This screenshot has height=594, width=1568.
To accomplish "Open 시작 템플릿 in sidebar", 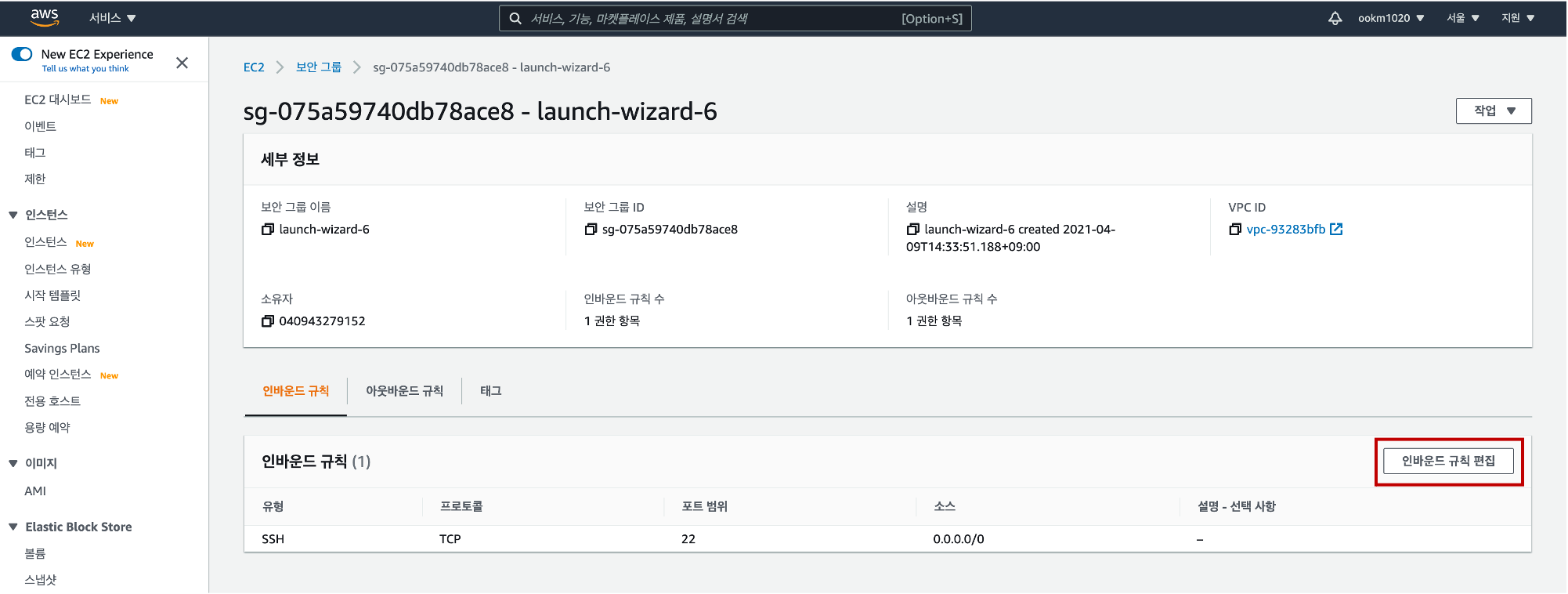I will pos(52,295).
